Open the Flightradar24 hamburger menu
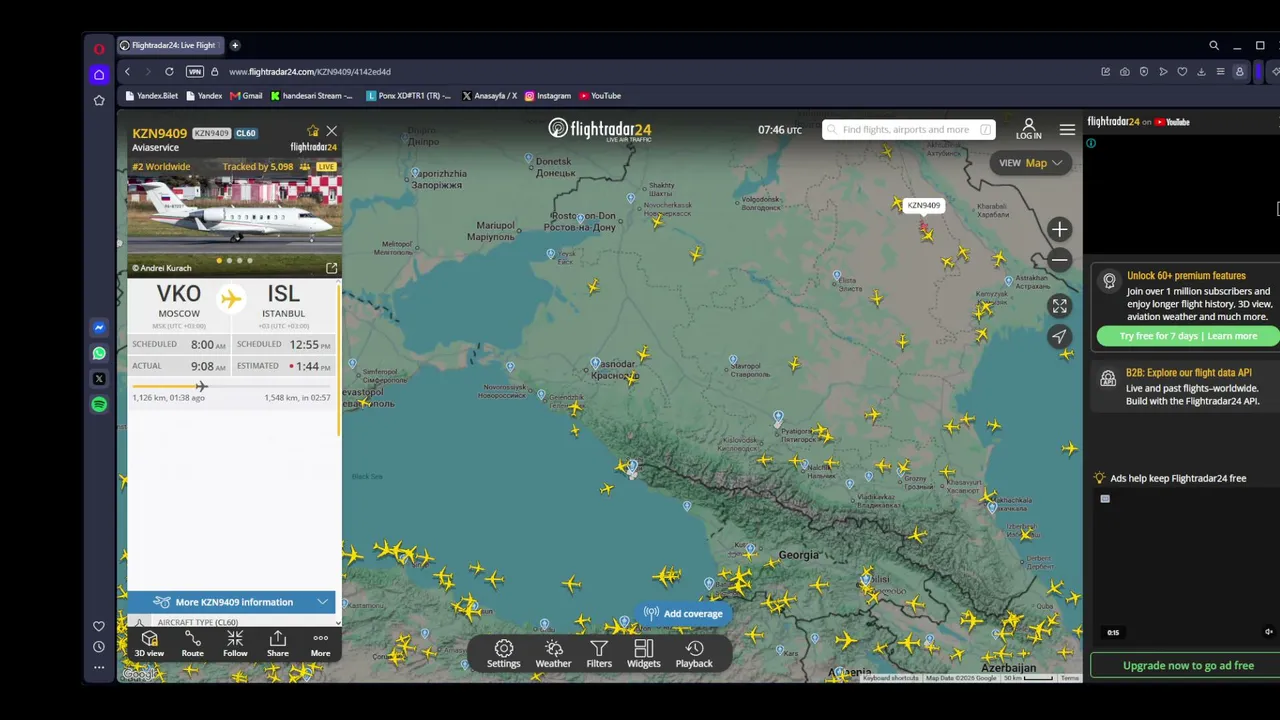The width and height of the screenshot is (1280, 720). 1067,130
